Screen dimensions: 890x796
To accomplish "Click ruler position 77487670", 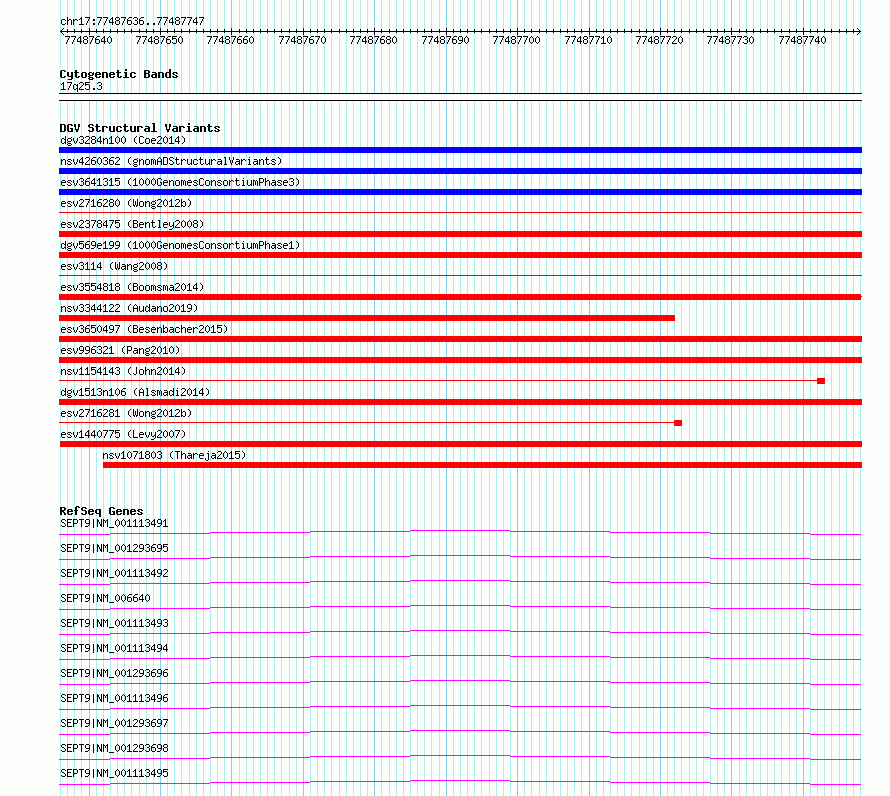I will [303, 40].
